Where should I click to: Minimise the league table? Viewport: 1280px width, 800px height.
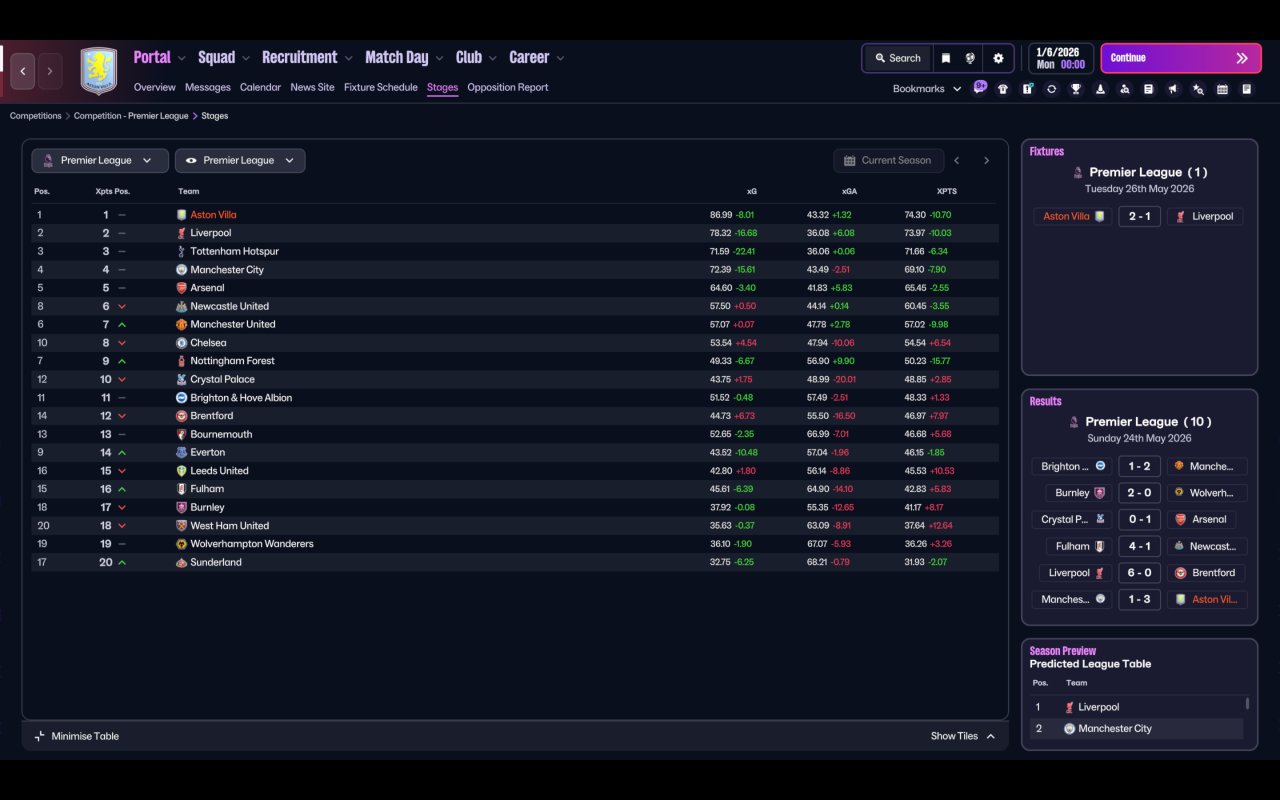point(77,736)
